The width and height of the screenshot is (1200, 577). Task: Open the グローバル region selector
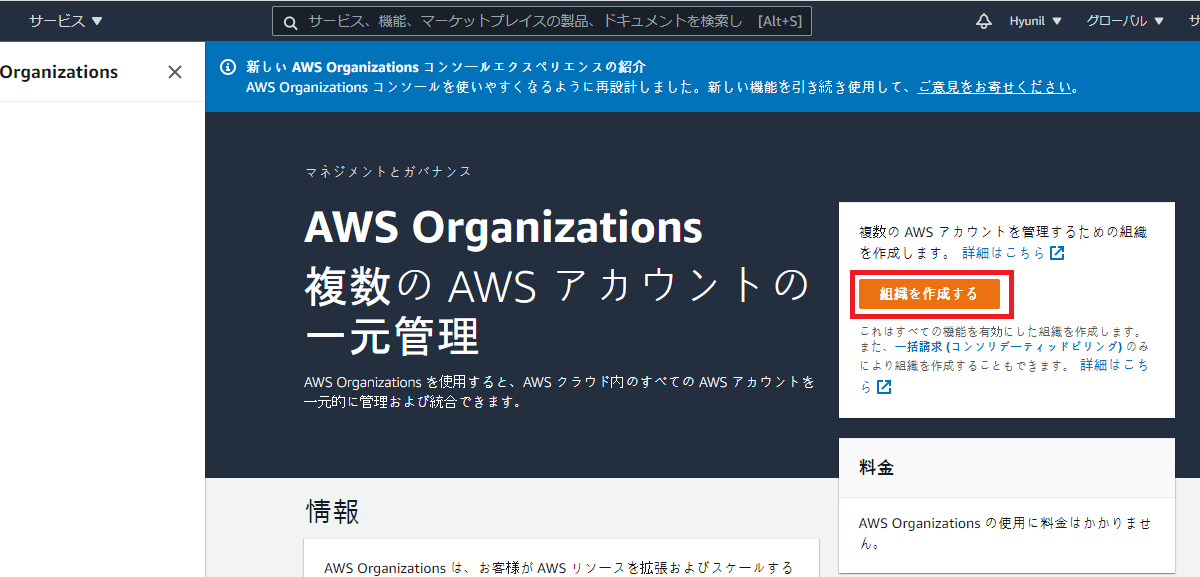tap(1125, 21)
